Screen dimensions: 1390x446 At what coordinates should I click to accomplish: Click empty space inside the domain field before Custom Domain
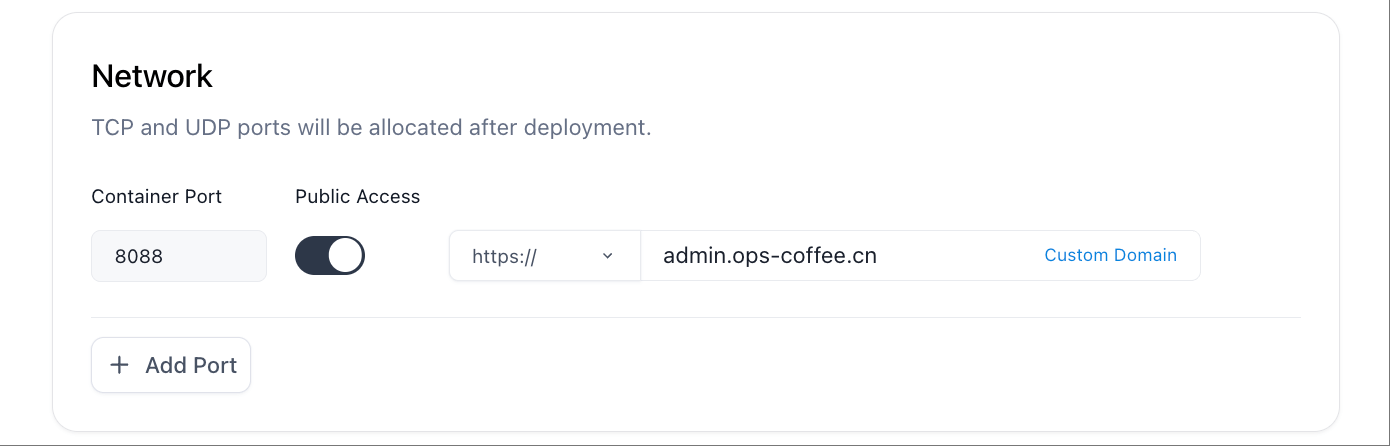point(960,256)
